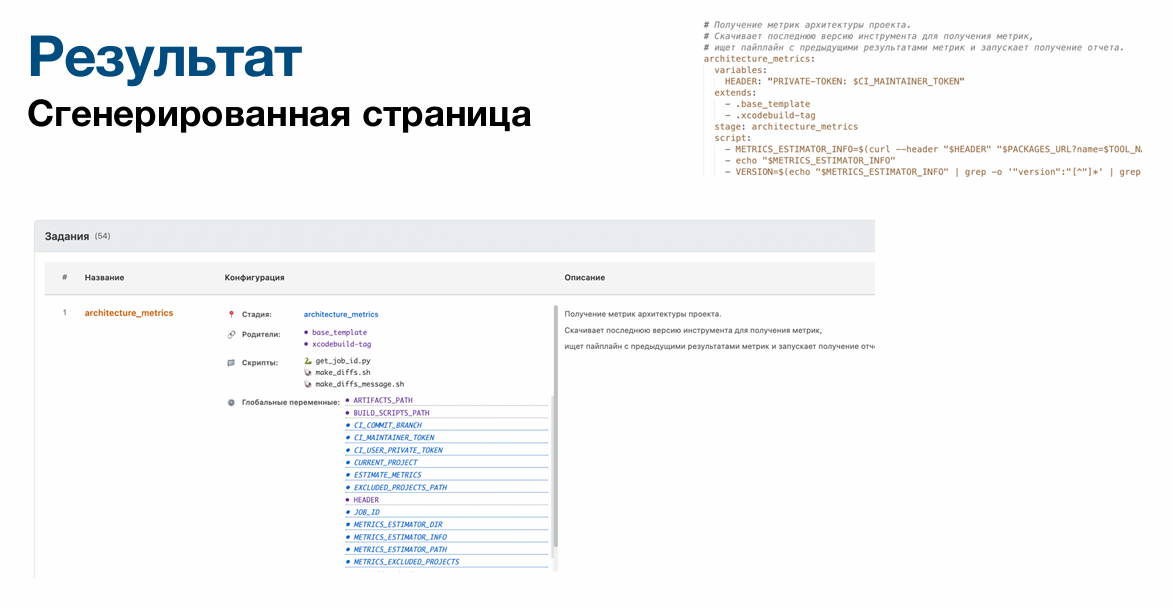Select the METRICS_EXCLUDED_PROJECTS variable
The width and height of the screenshot is (1173, 608).
coord(406,562)
